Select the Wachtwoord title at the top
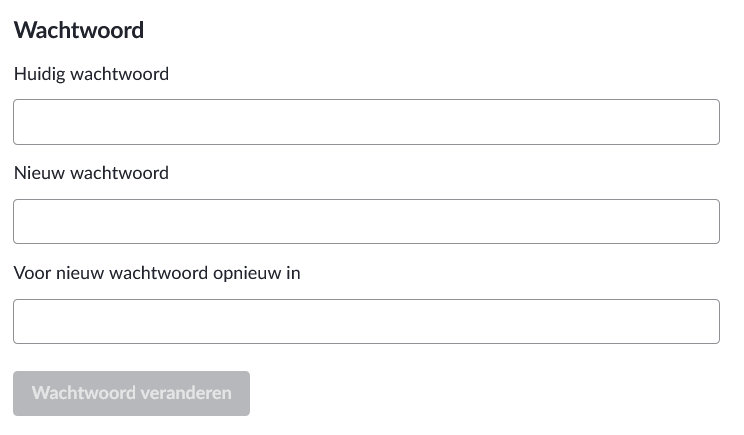Viewport: 744px width, 435px height. [x=79, y=30]
